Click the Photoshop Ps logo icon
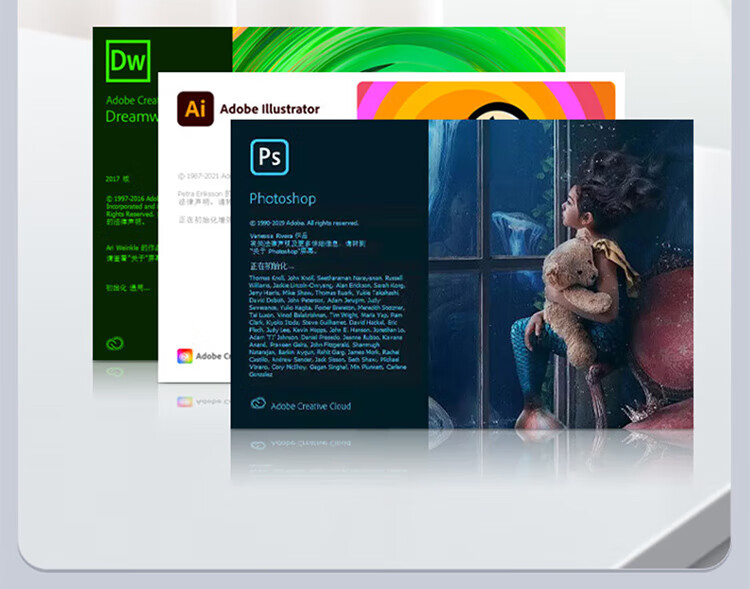 pos(268,158)
